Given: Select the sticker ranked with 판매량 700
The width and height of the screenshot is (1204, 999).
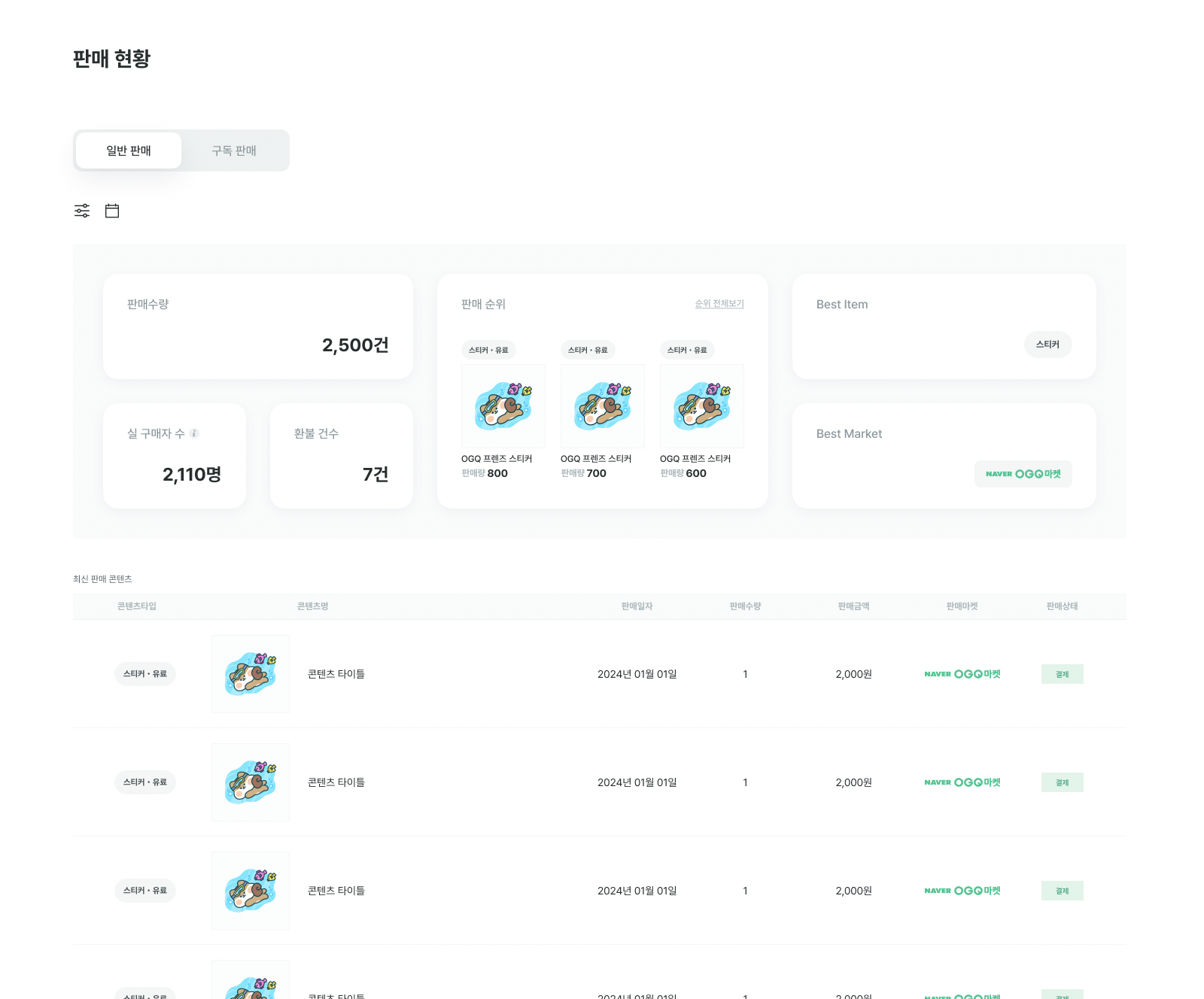Looking at the screenshot, I should click(602, 406).
